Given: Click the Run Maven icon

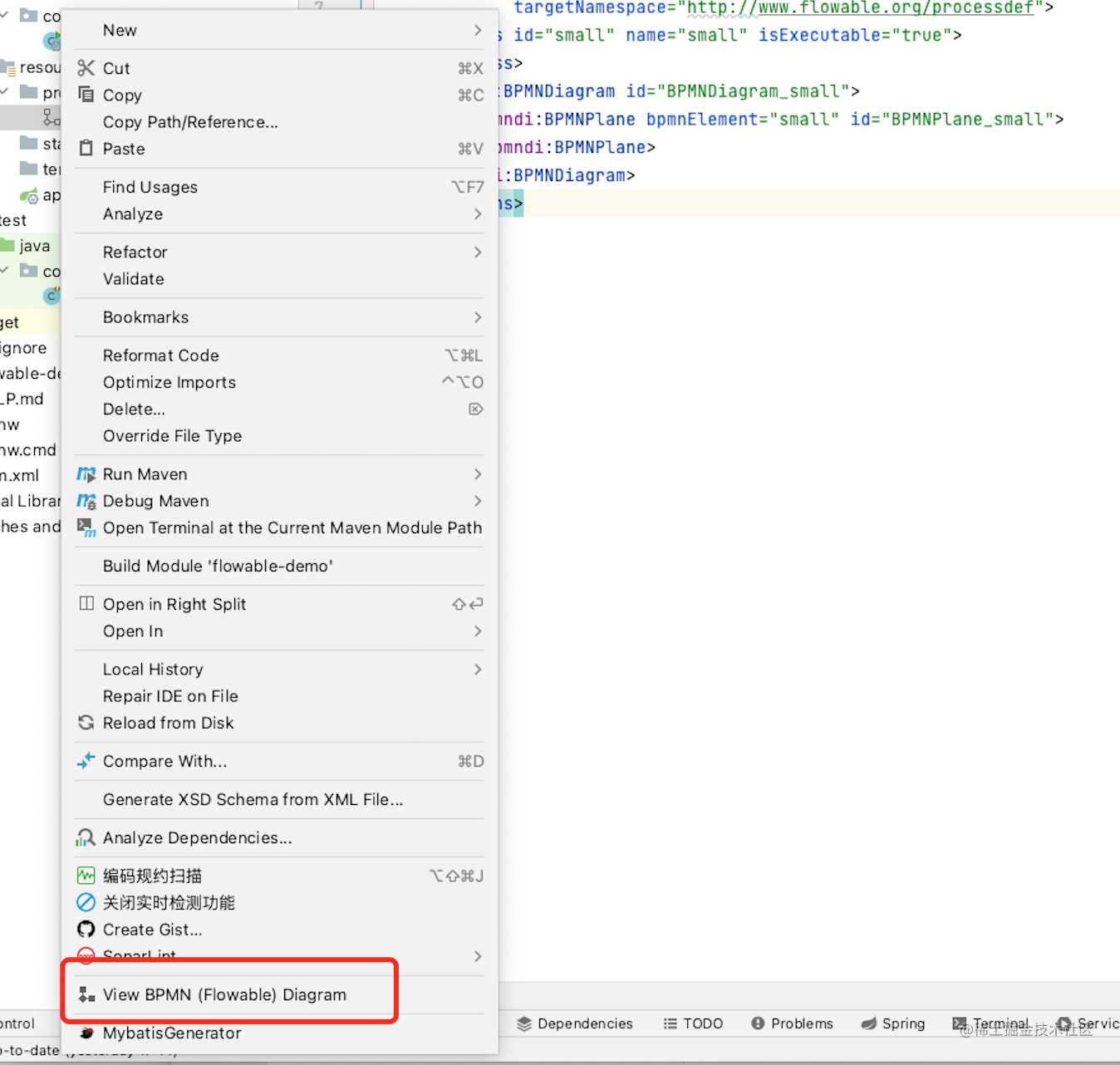Looking at the screenshot, I should coord(86,474).
